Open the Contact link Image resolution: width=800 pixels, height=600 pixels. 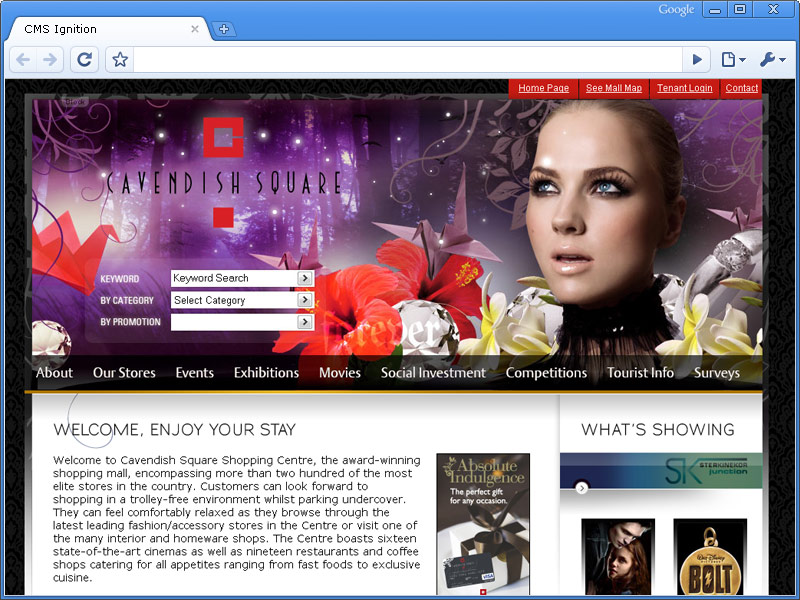pyautogui.click(x=741, y=88)
